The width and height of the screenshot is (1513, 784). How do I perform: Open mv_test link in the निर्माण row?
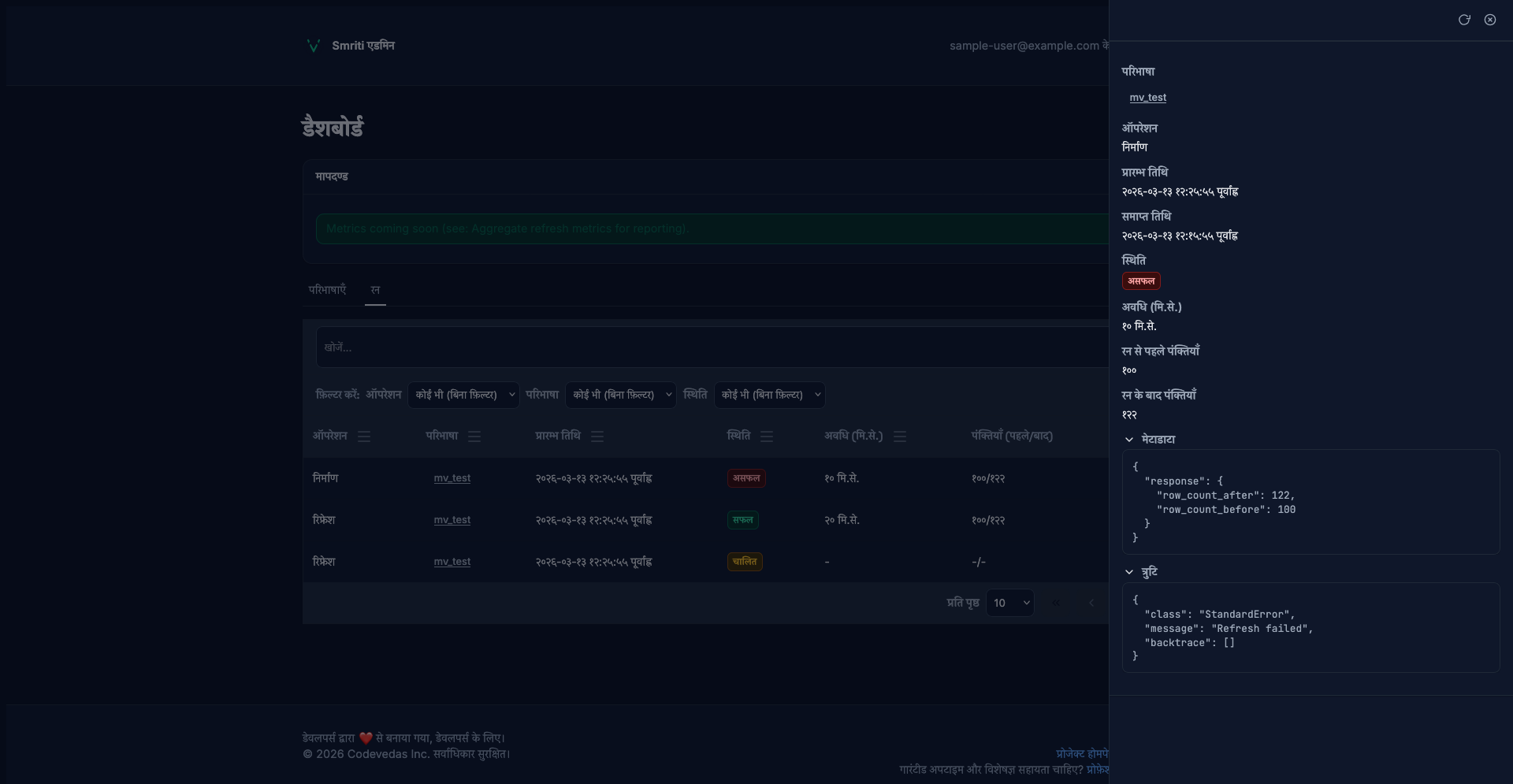(452, 478)
